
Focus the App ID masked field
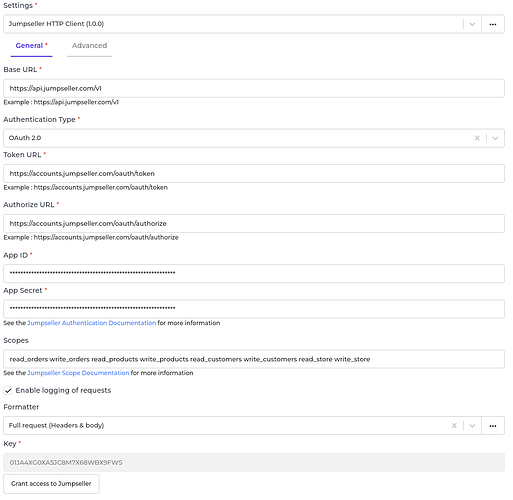click(x=254, y=273)
